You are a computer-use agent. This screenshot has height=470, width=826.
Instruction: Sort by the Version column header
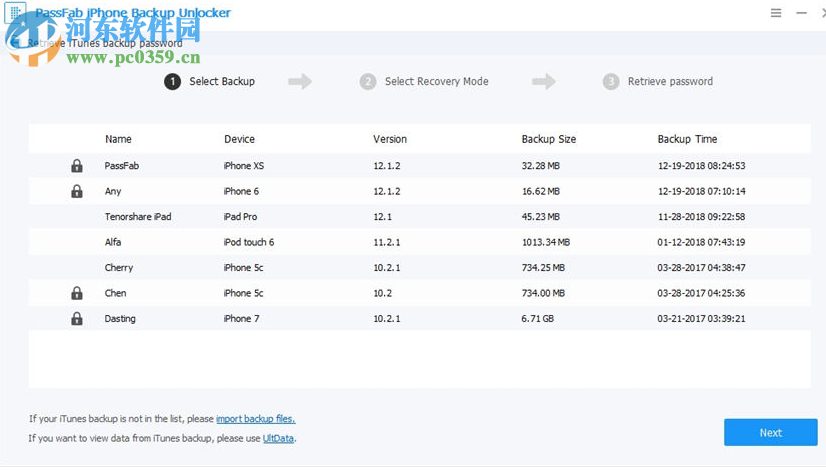coord(390,139)
